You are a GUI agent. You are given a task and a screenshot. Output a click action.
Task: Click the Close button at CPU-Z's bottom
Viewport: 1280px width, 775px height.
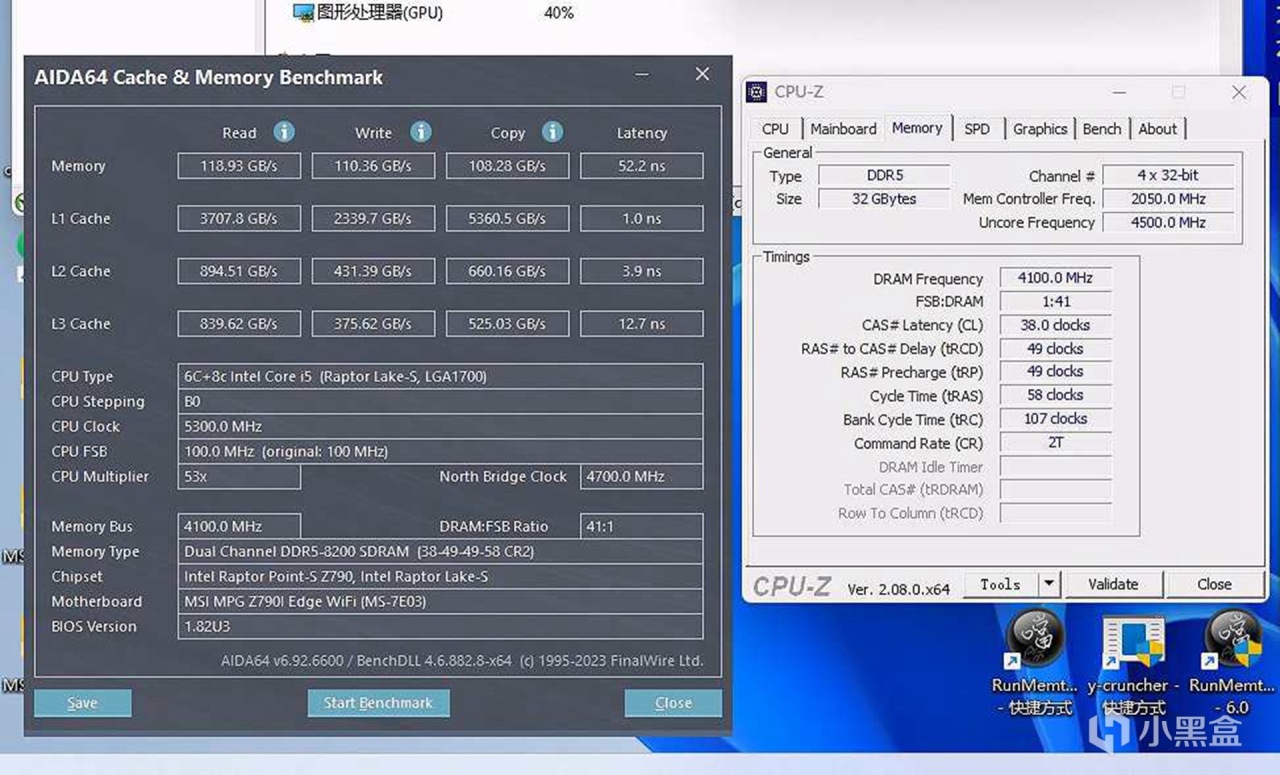pos(1214,584)
